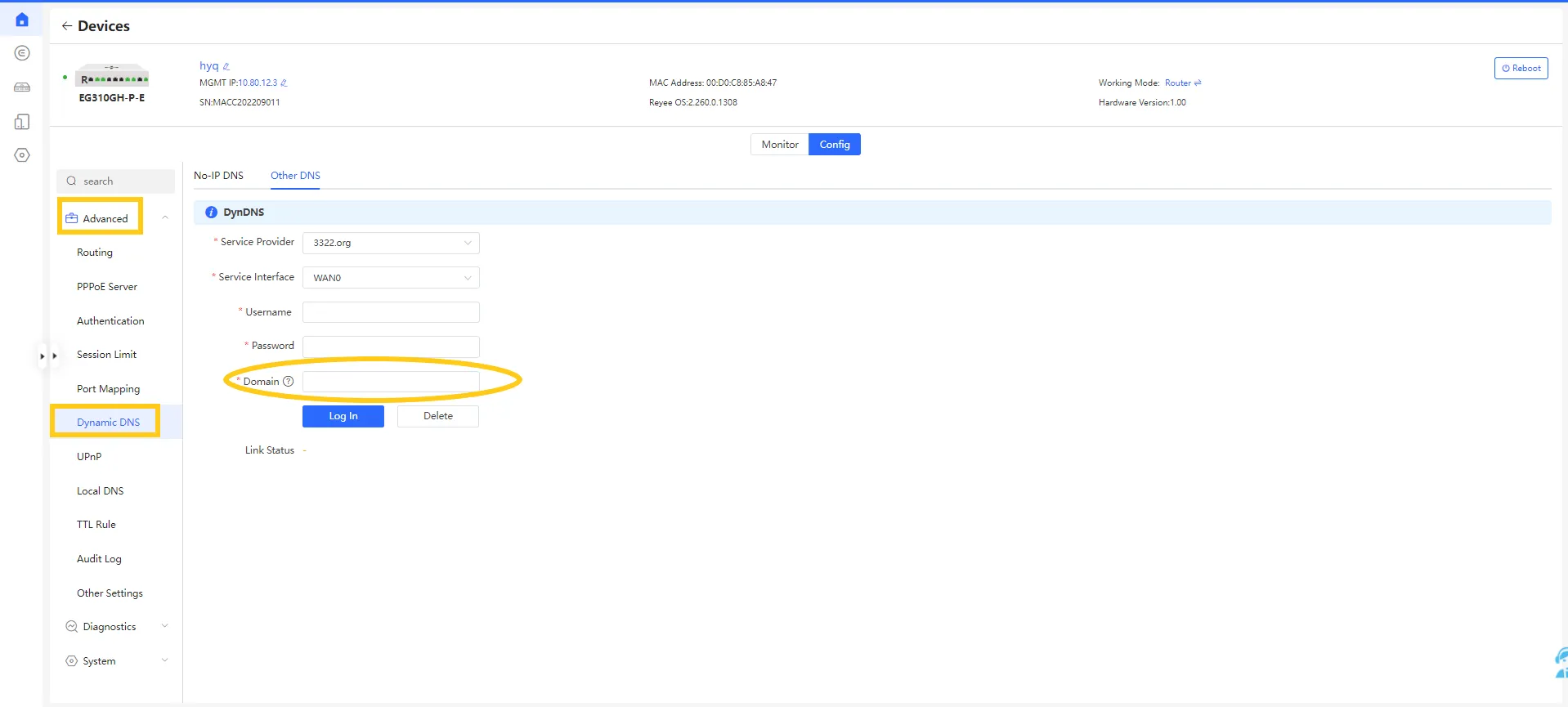Image resolution: width=1568 pixels, height=707 pixels.
Task: Click the Devices page title
Action: (104, 26)
